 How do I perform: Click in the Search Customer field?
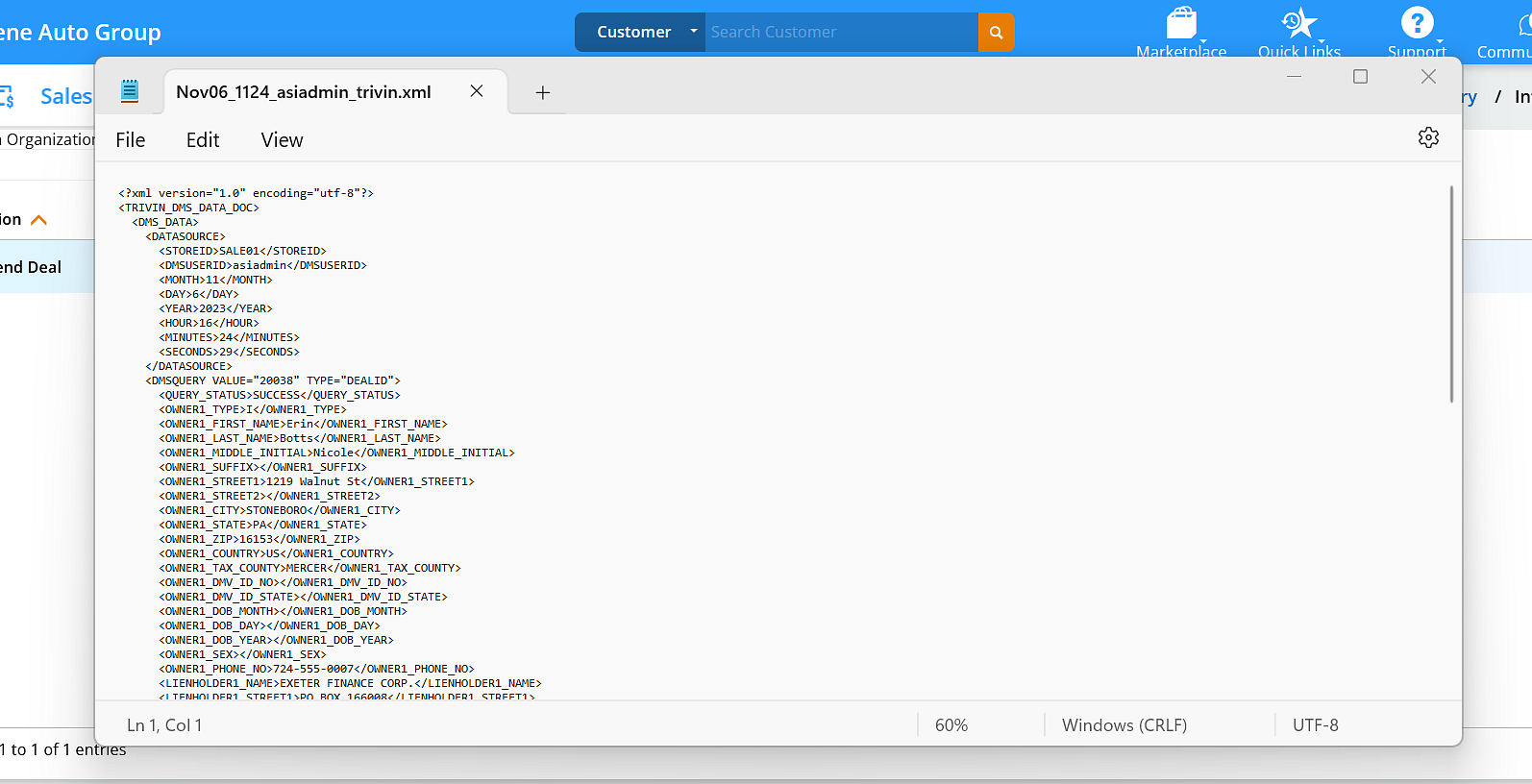point(841,32)
